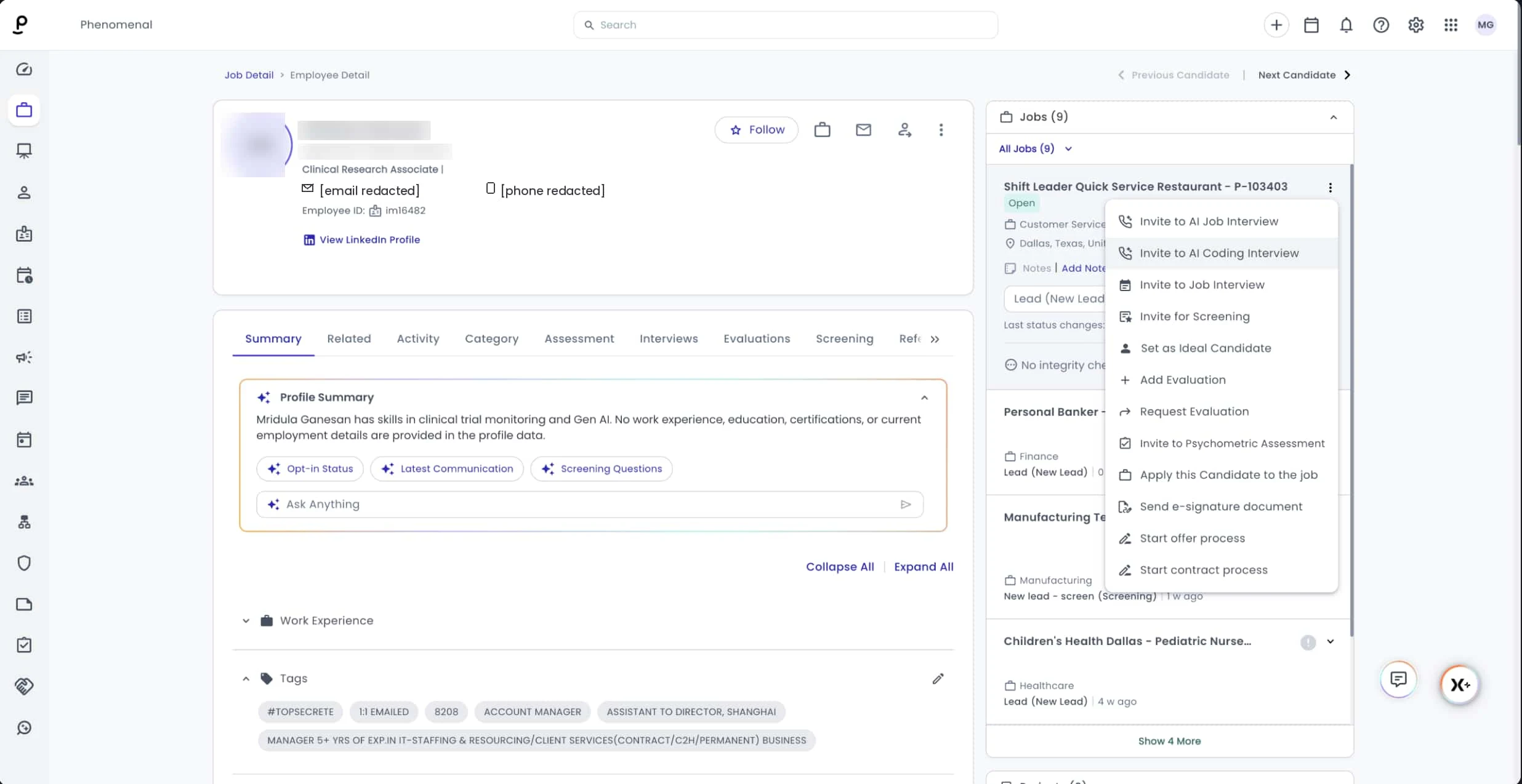Viewport: 1522px width, 784px height.
Task: Expand Children's Health Dallas job card
Action: click(x=1331, y=642)
